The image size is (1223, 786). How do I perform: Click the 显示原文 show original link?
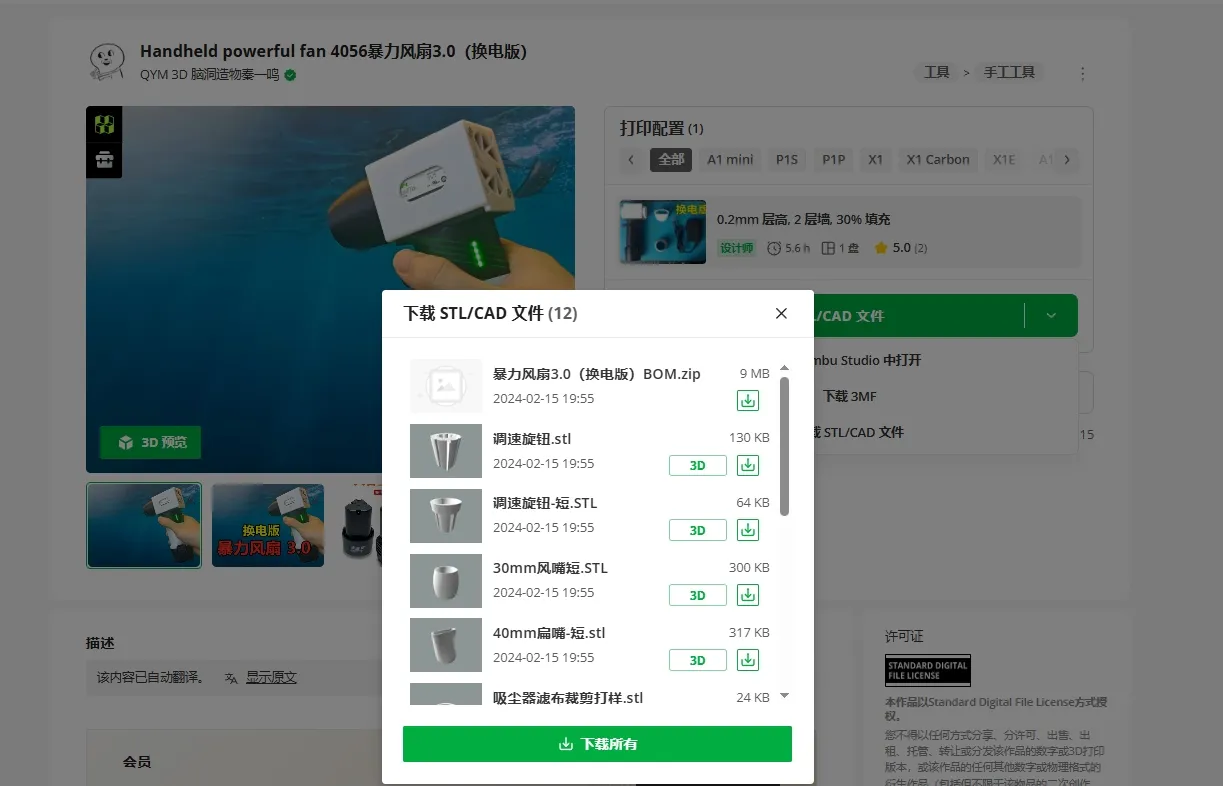pos(271,677)
